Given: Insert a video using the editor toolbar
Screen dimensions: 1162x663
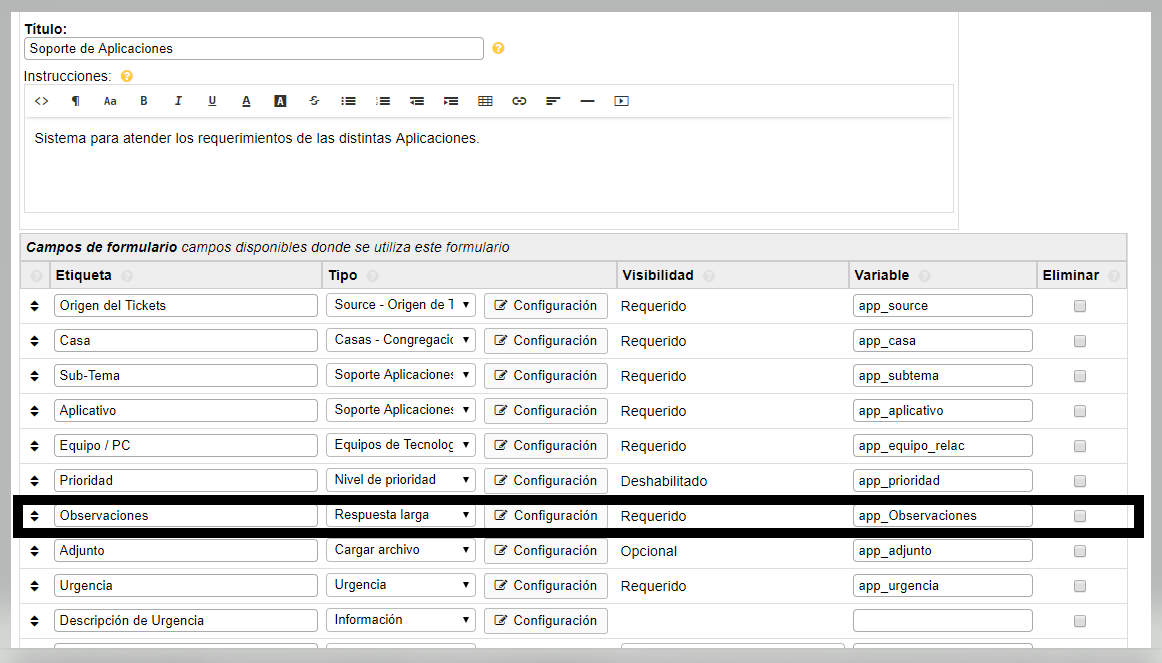Looking at the screenshot, I should [621, 101].
